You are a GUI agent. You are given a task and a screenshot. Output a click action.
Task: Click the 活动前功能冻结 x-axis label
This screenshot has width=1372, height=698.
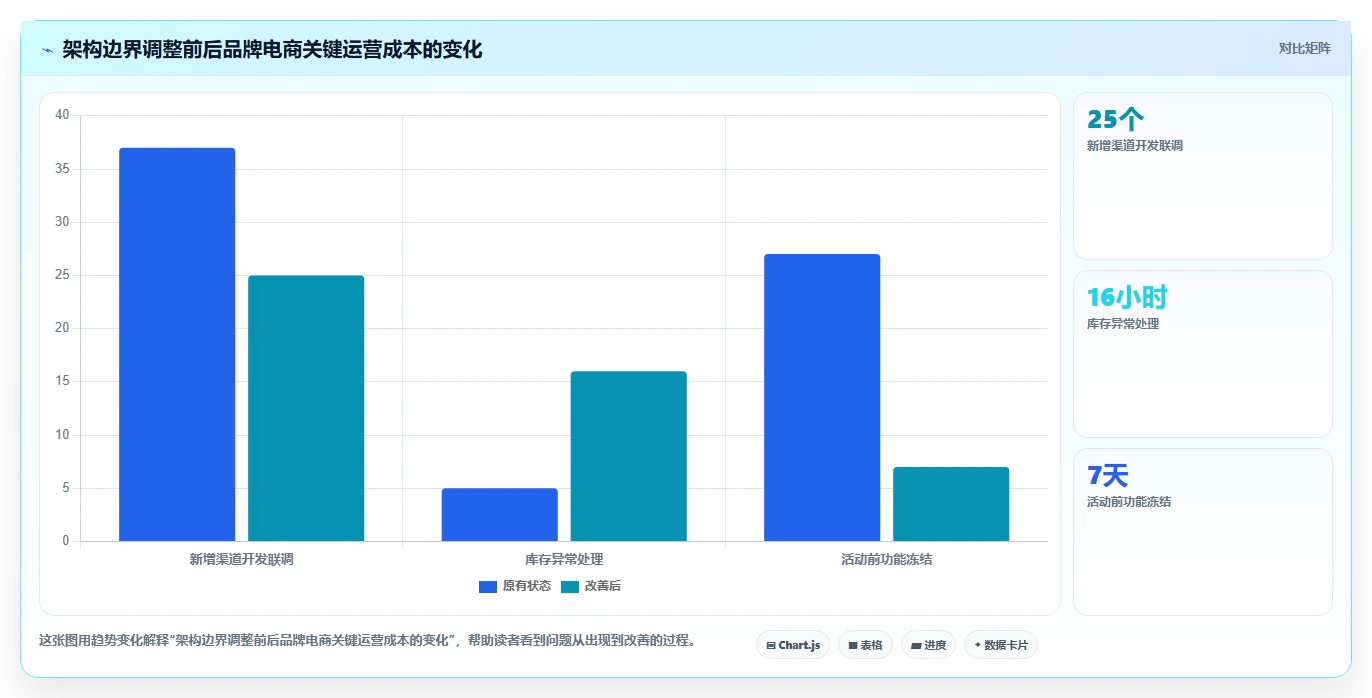(887, 560)
